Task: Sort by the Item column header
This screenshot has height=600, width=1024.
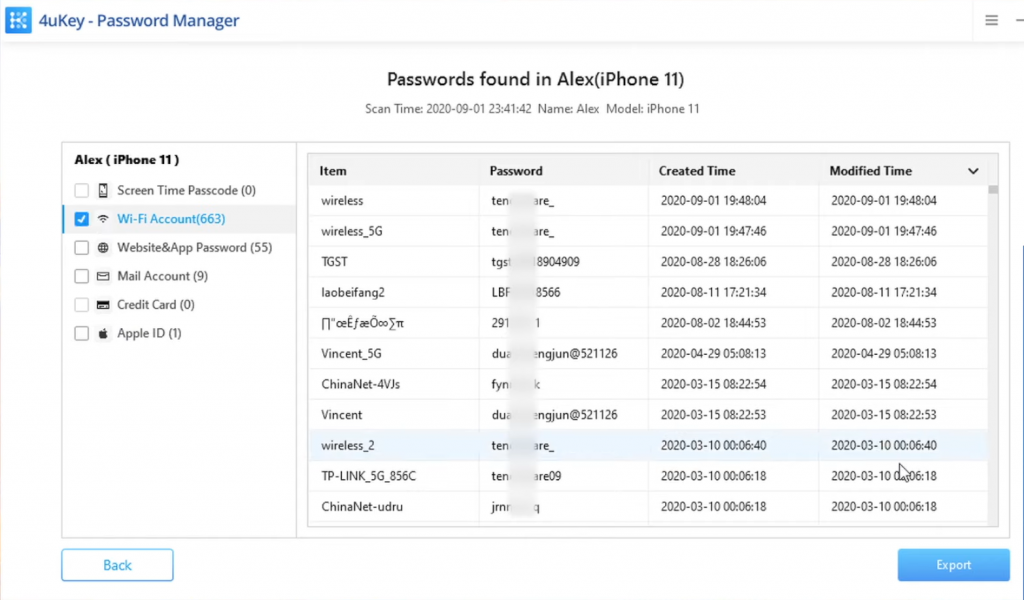Action: [x=394, y=171]
